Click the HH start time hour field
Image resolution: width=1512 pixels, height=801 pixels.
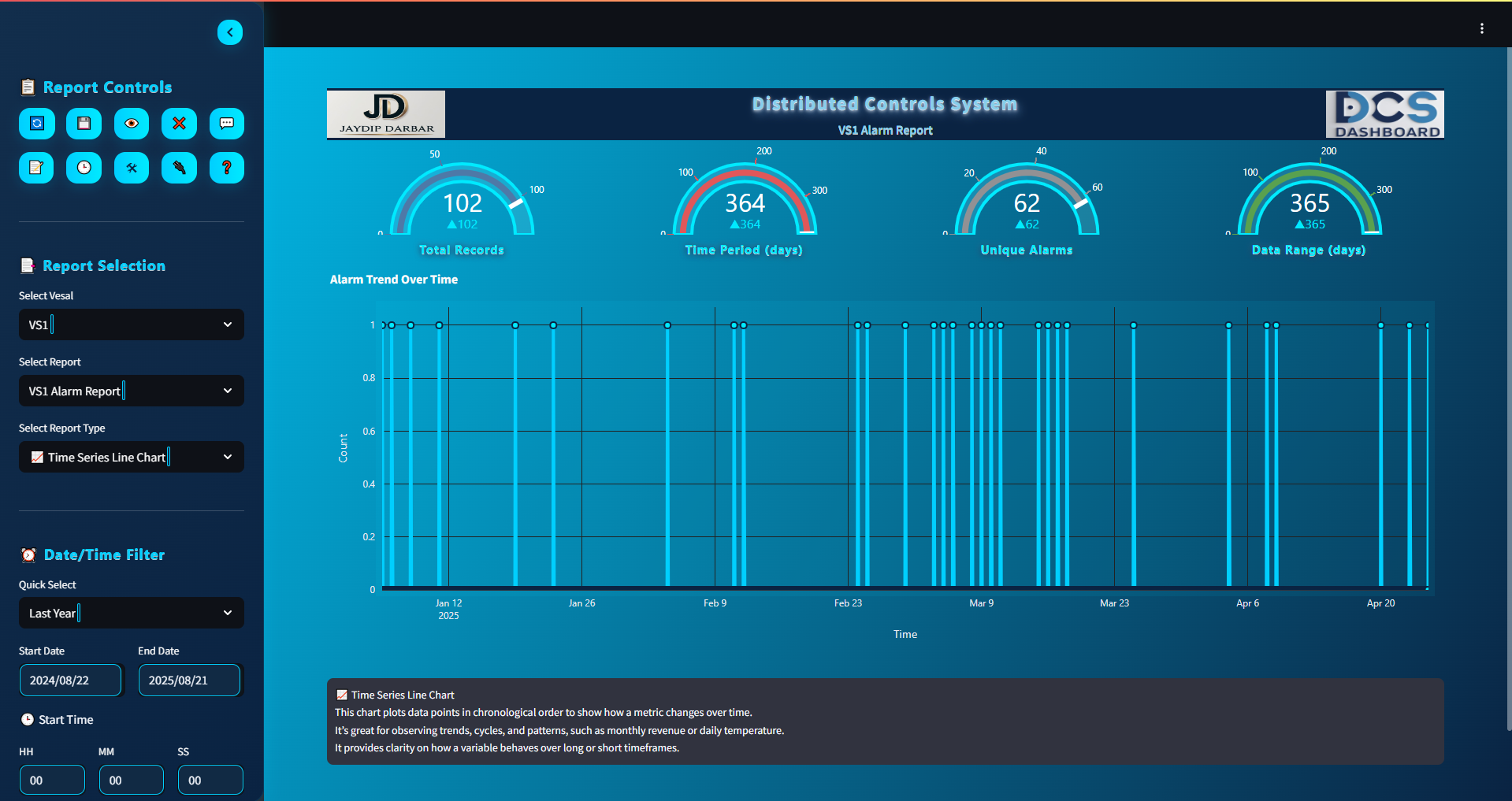[x=52, y=781]
